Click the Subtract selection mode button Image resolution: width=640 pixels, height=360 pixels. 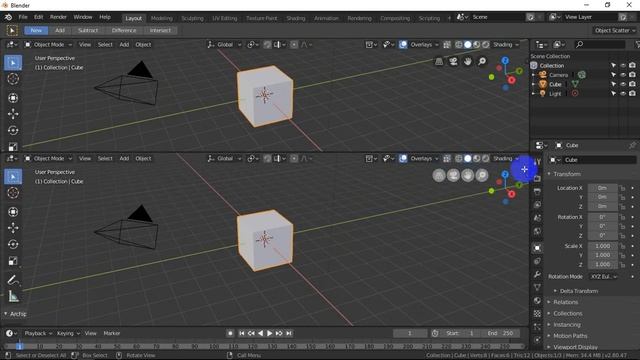coord(88,31)
